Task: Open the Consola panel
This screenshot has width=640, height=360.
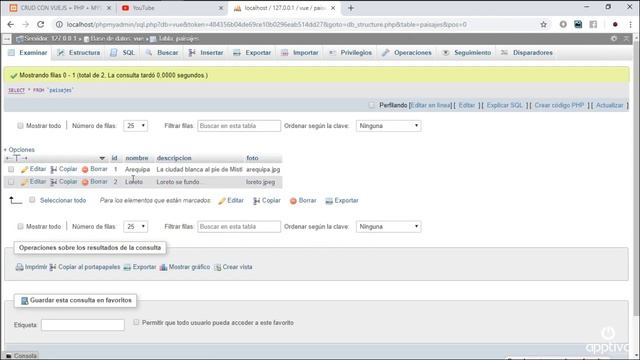Action: point(21,356)
